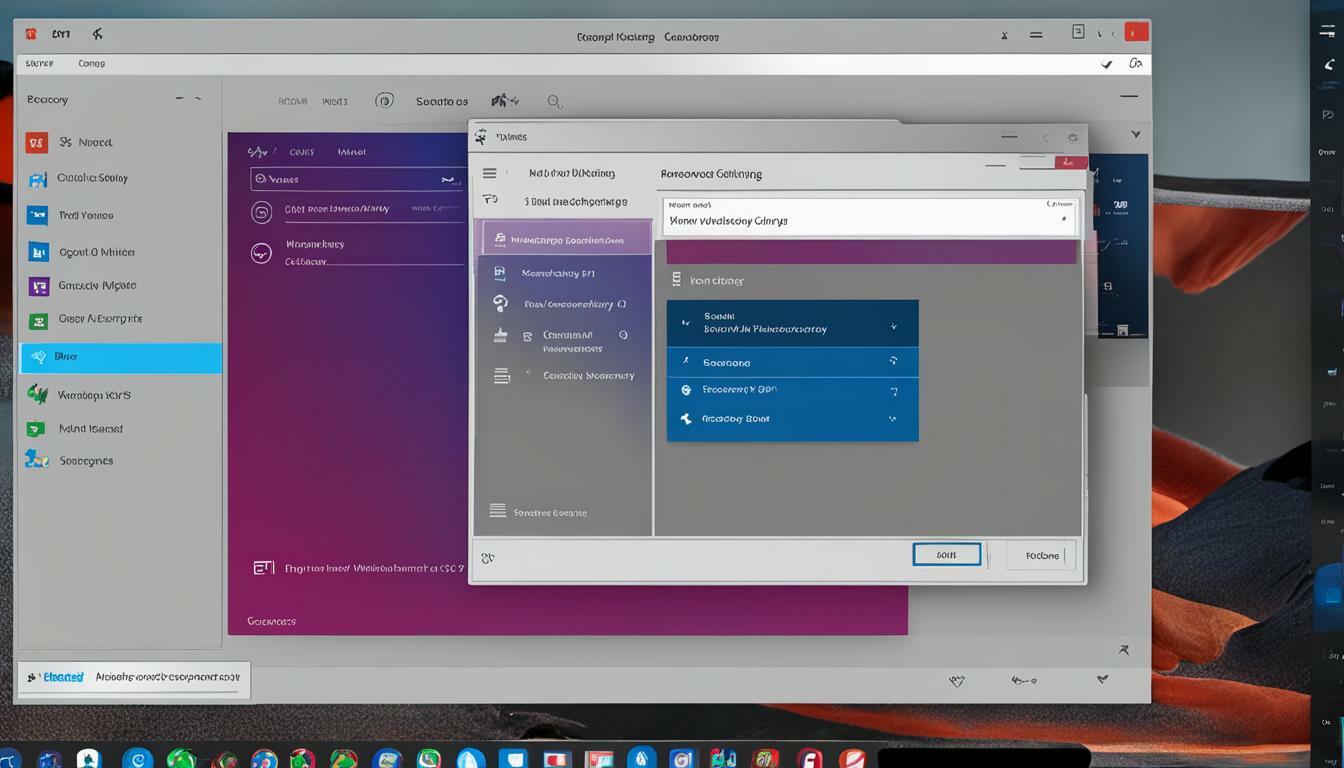Click the blue link text in the main window's status bar
The width and height of the screenshot is (1344, 768).
63,677
